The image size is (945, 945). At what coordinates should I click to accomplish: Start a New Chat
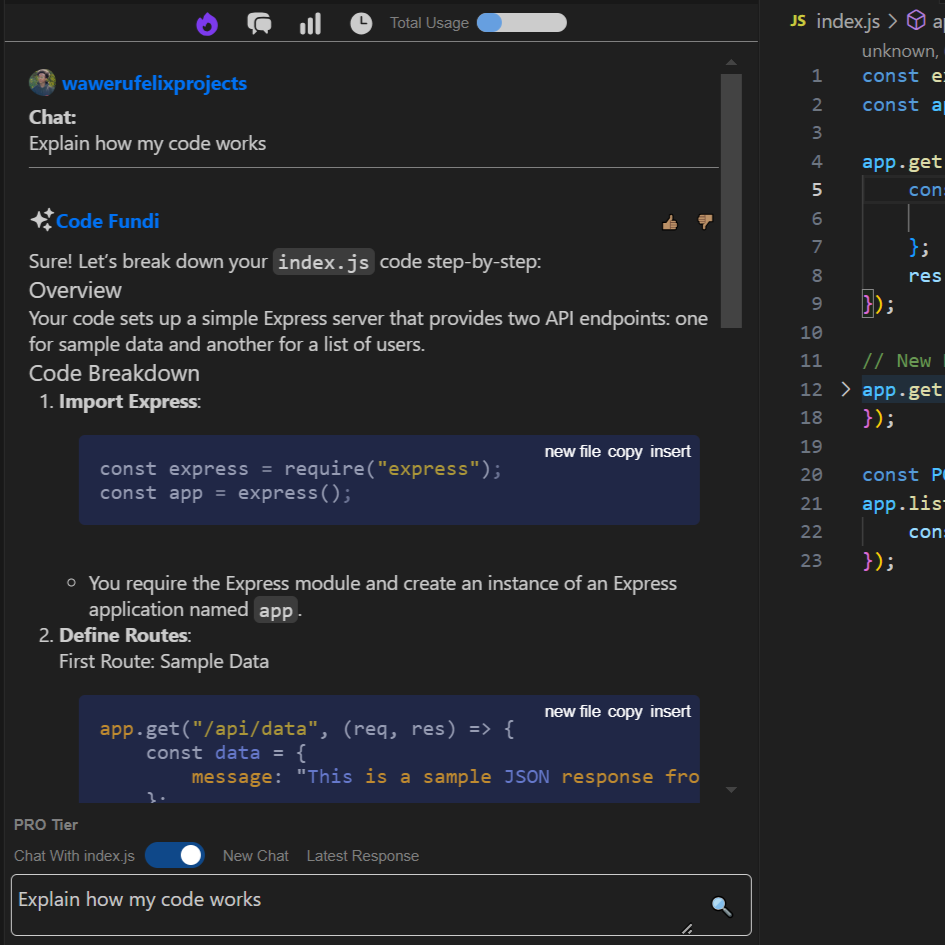(x=256, y=856)
